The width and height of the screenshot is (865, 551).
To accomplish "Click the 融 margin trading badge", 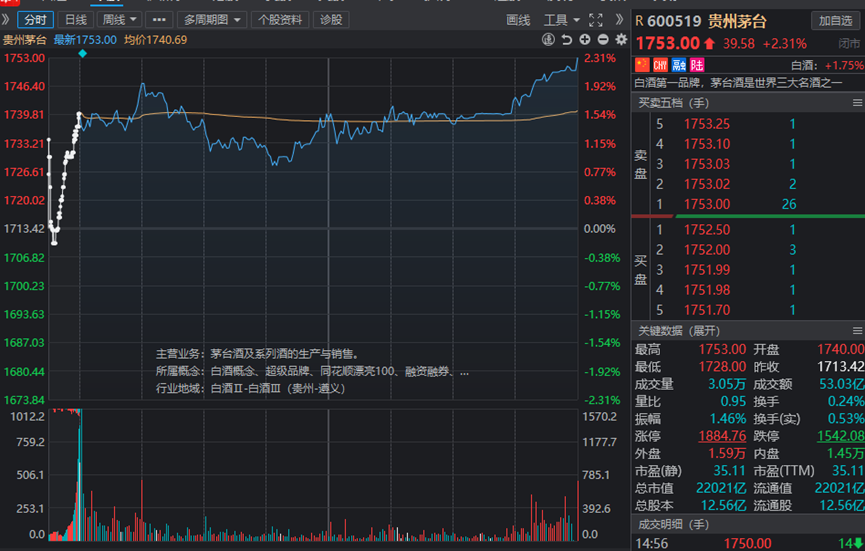I will pyautogui.click(x=678, y=64).
